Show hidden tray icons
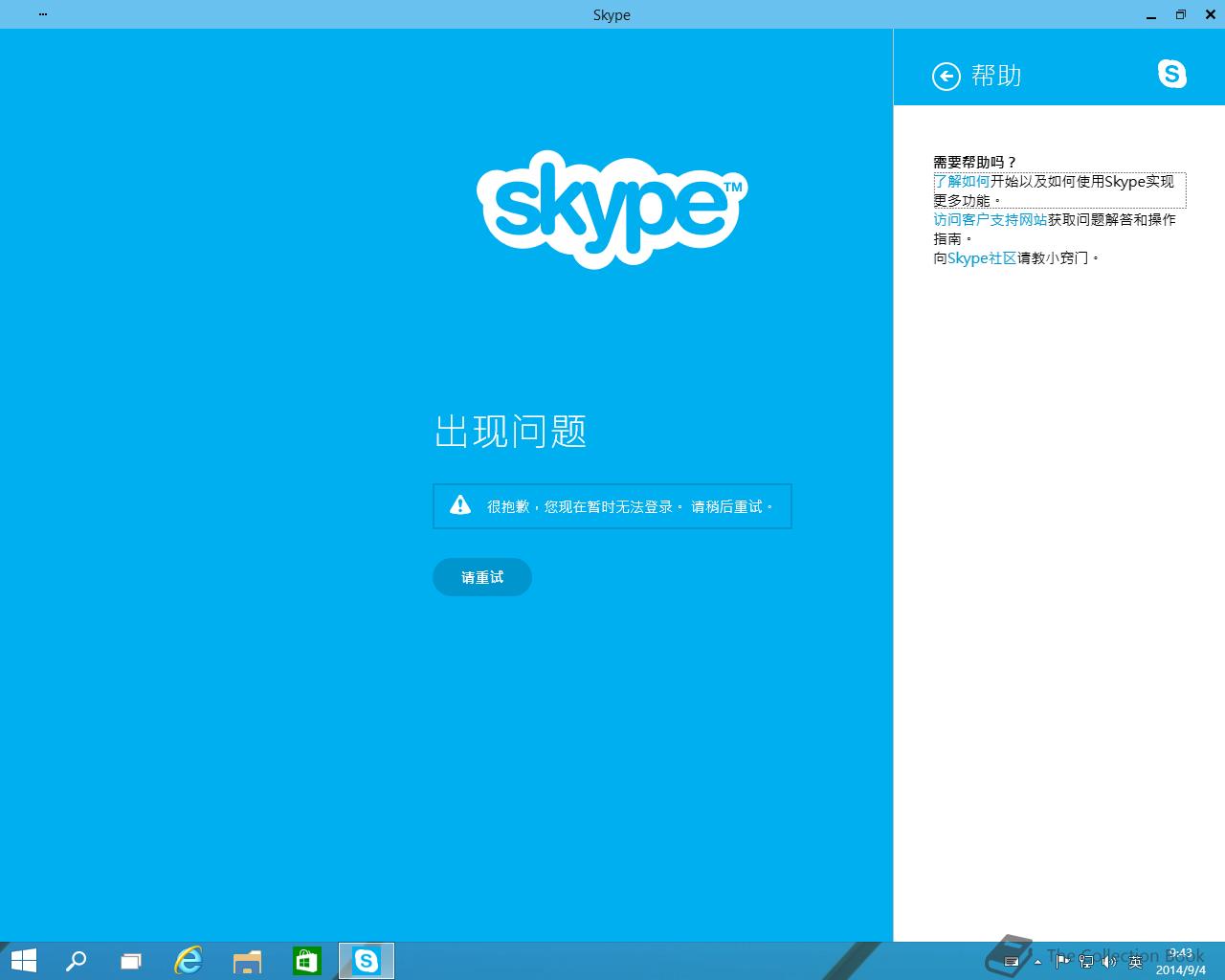This screenshot has width=1225, height=980. (x=1038, y=962)
